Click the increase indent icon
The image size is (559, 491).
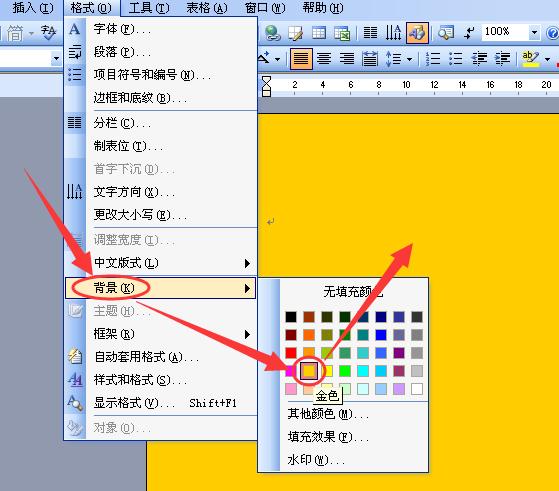click(502, 58)
